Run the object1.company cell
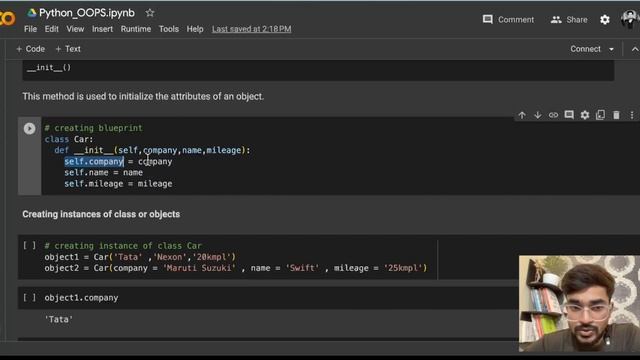The width and height of the screenshot is (640, 360). [x=29, y=298]
